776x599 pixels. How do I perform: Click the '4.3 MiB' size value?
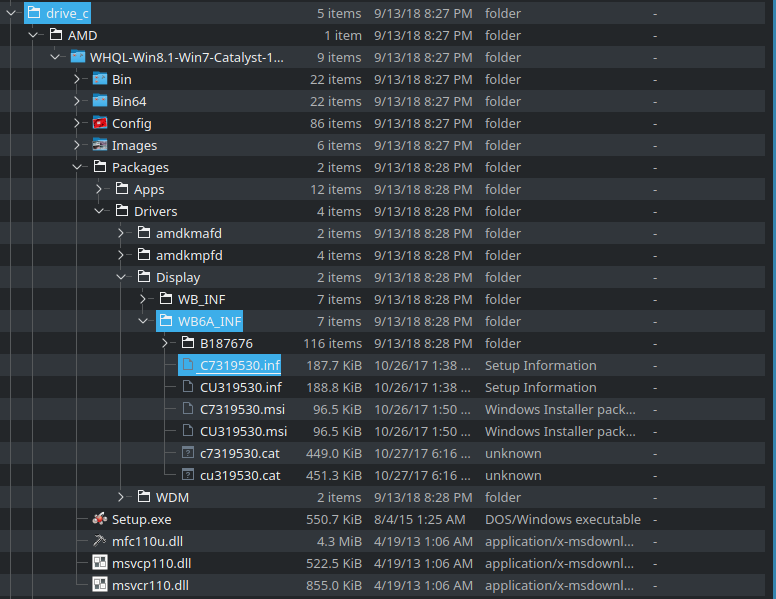(339, 541)
